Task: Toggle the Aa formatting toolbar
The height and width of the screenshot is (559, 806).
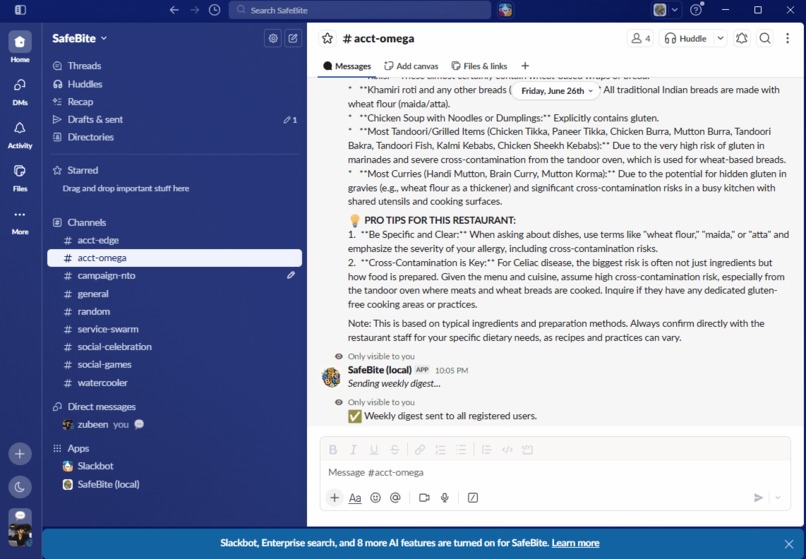Action: (x=355, y=497)
